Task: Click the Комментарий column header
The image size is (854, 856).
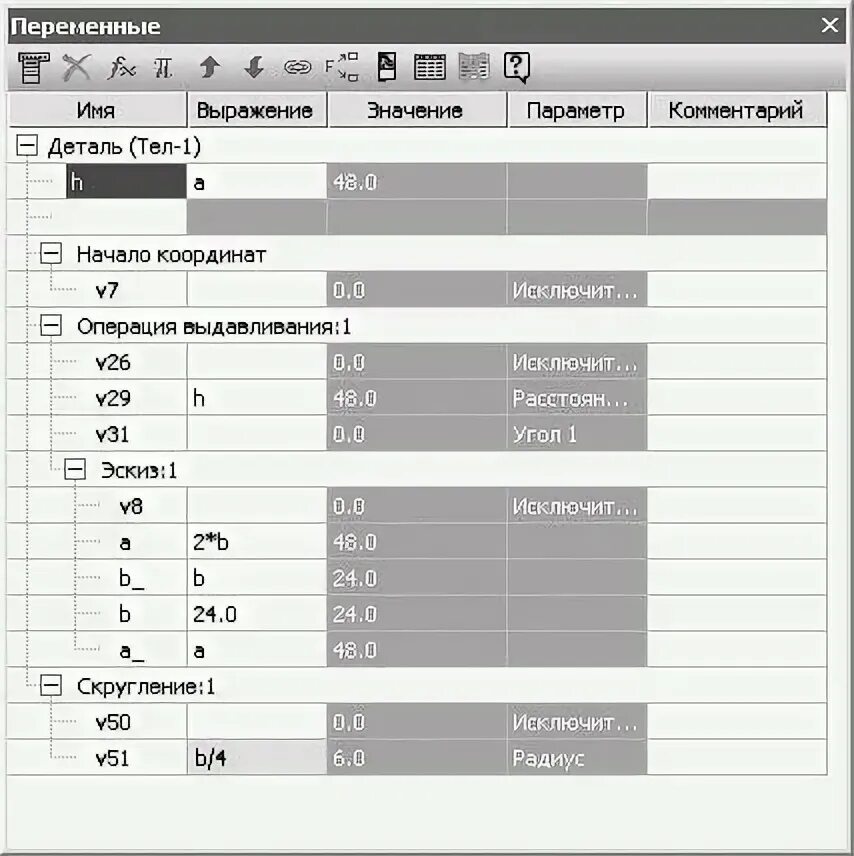Action: coord(737,110)
